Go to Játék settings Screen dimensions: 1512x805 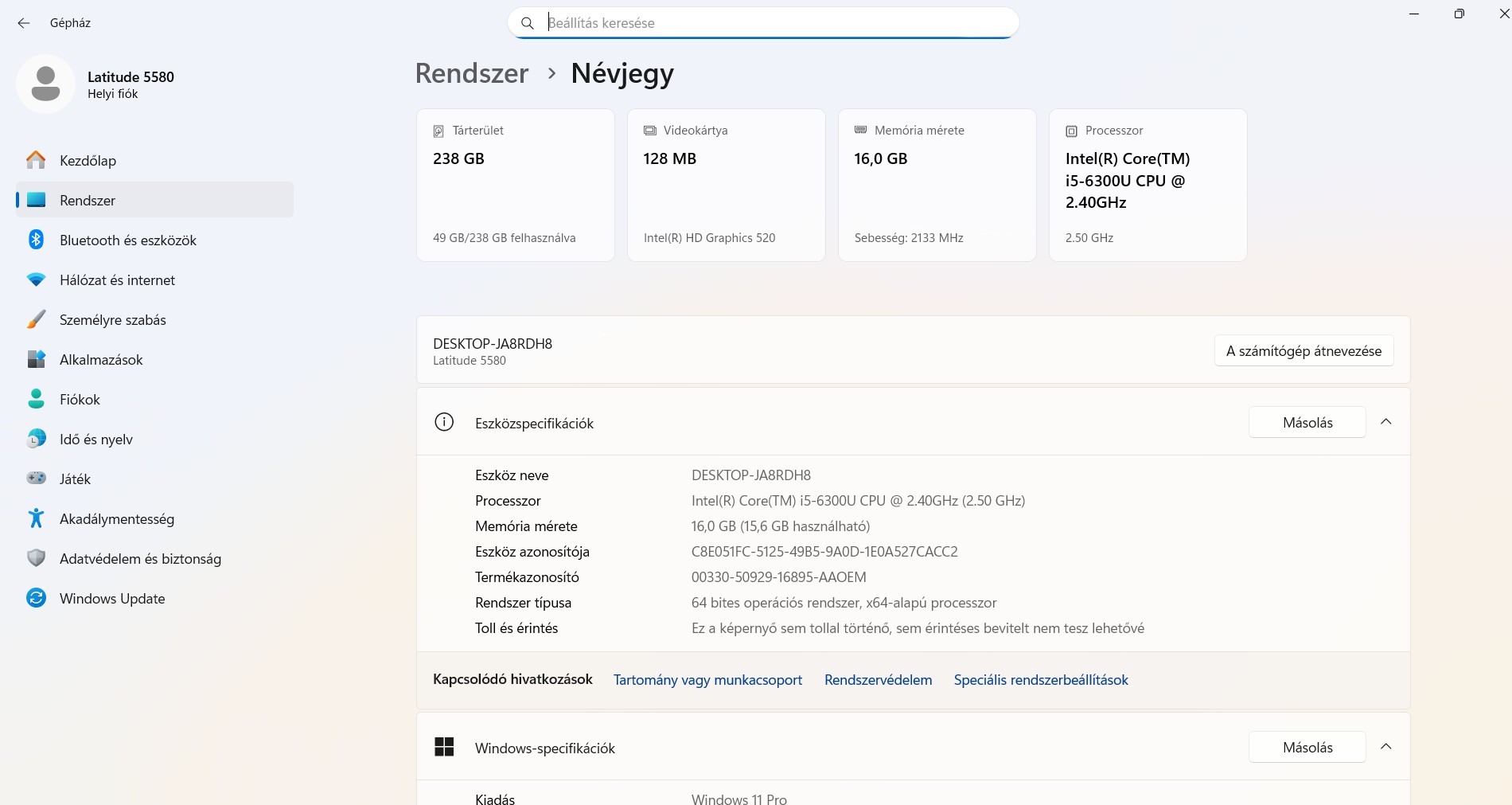[75, 479]
